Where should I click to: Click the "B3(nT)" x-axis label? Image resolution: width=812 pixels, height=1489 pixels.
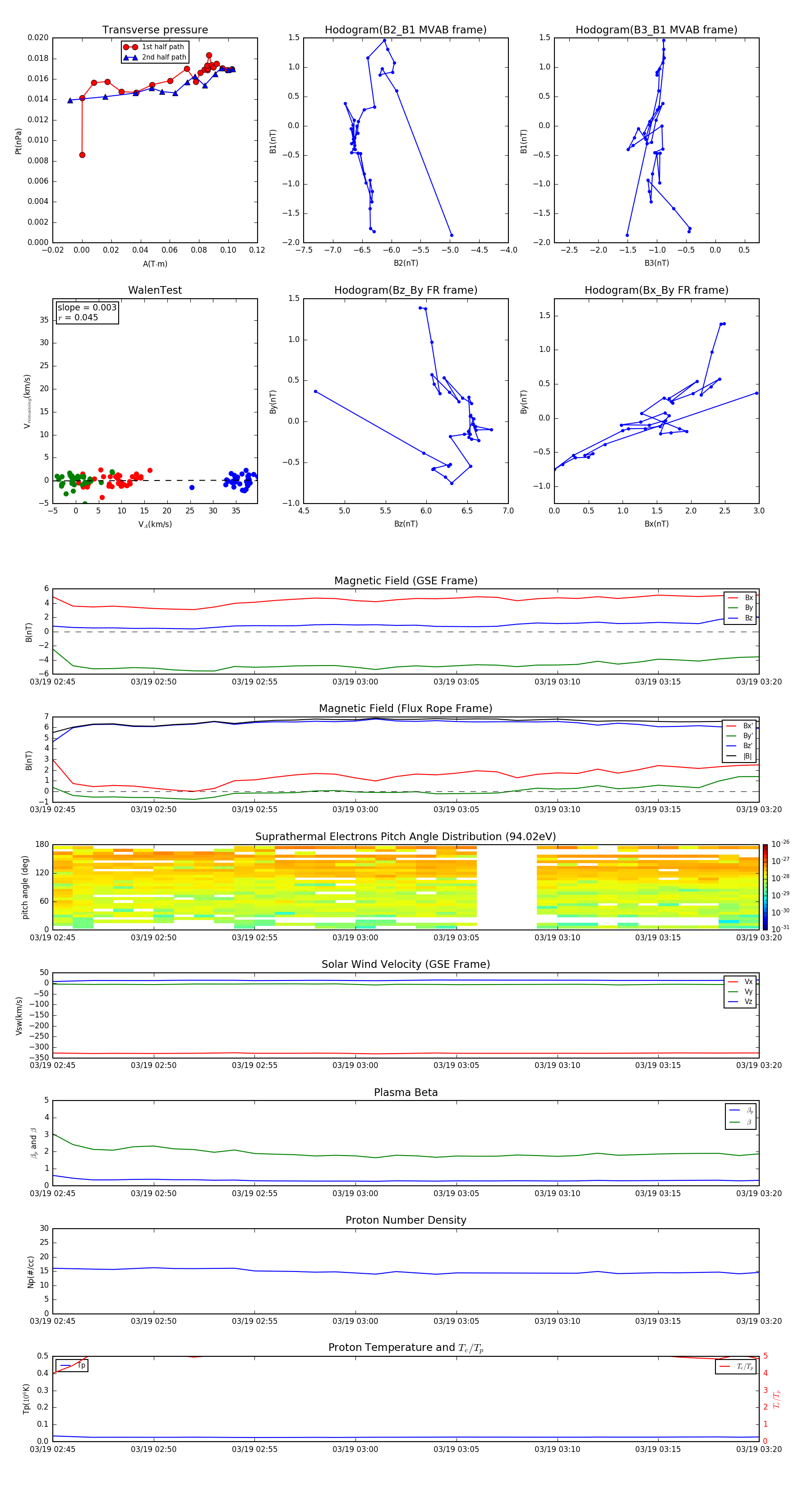(656, 263)
